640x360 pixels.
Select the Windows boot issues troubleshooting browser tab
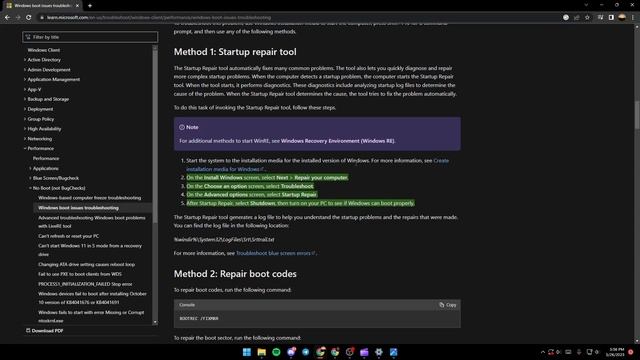point(42,6)
